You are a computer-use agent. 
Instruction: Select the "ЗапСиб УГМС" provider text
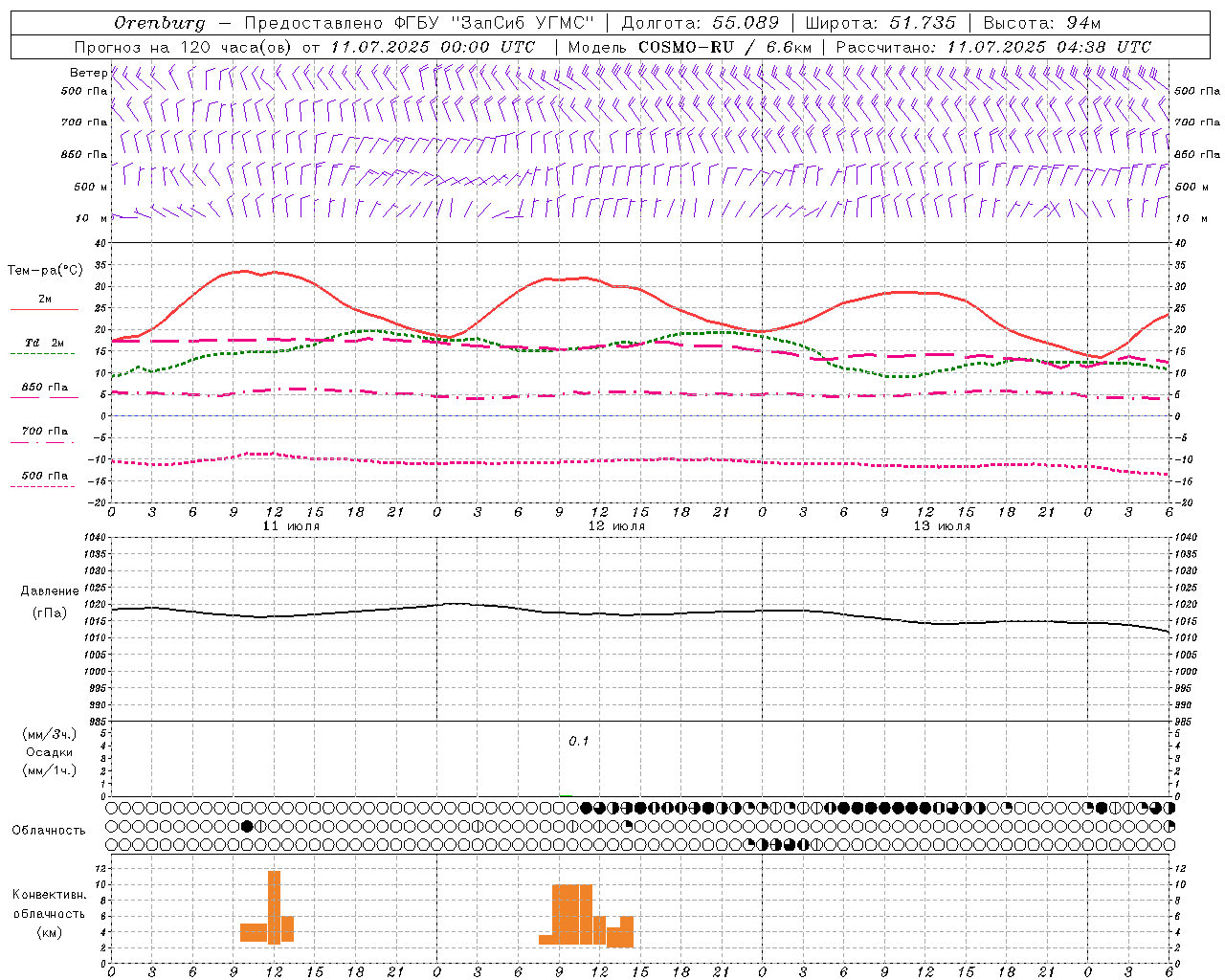tap(522, 23)
